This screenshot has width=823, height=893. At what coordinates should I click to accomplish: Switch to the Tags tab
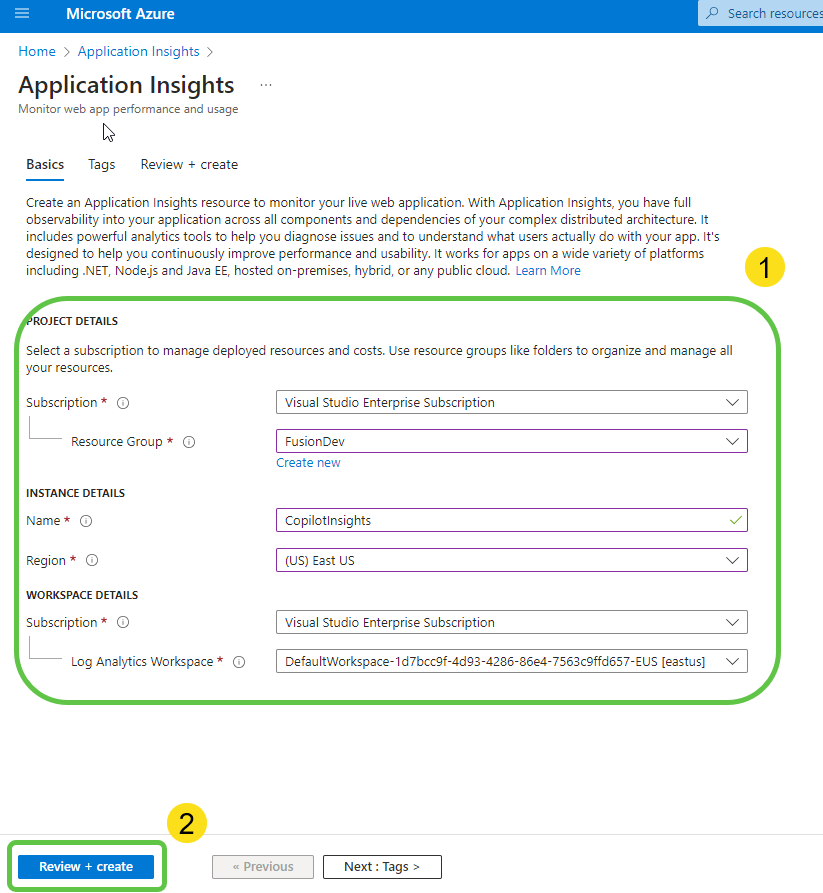[101, 164]
